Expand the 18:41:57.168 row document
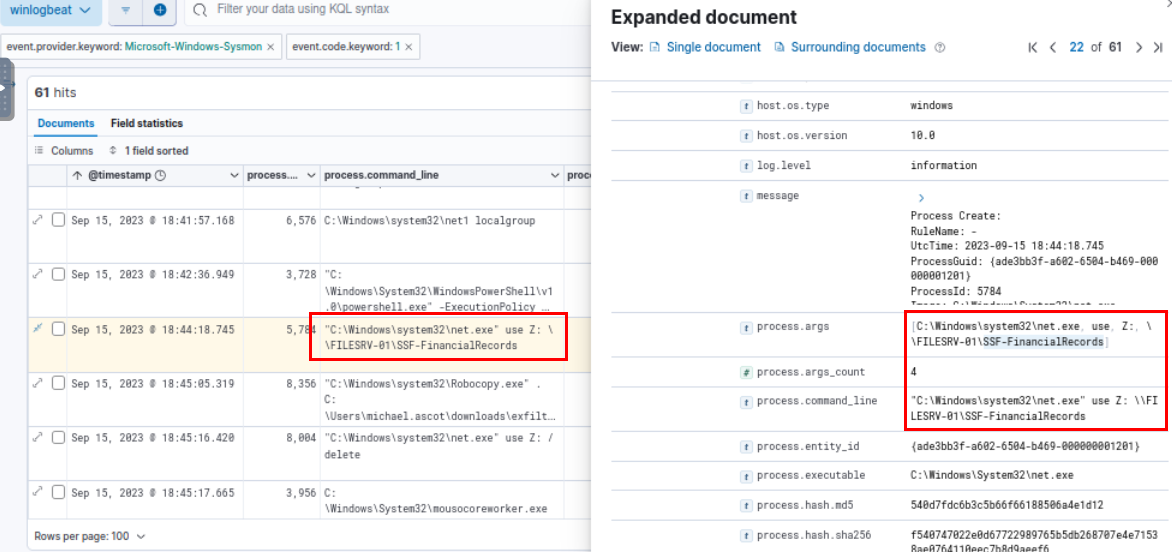Screen dimensions: 1172x552 (38, 220)
